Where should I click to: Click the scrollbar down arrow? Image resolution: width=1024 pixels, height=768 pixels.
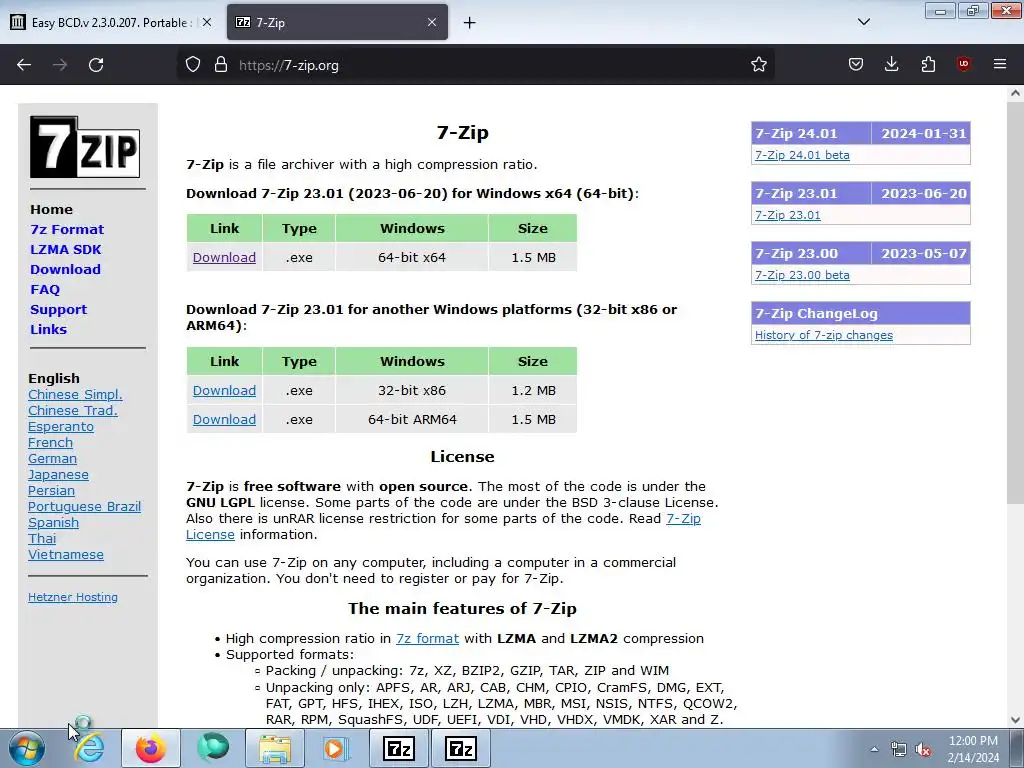(1015, 720)
